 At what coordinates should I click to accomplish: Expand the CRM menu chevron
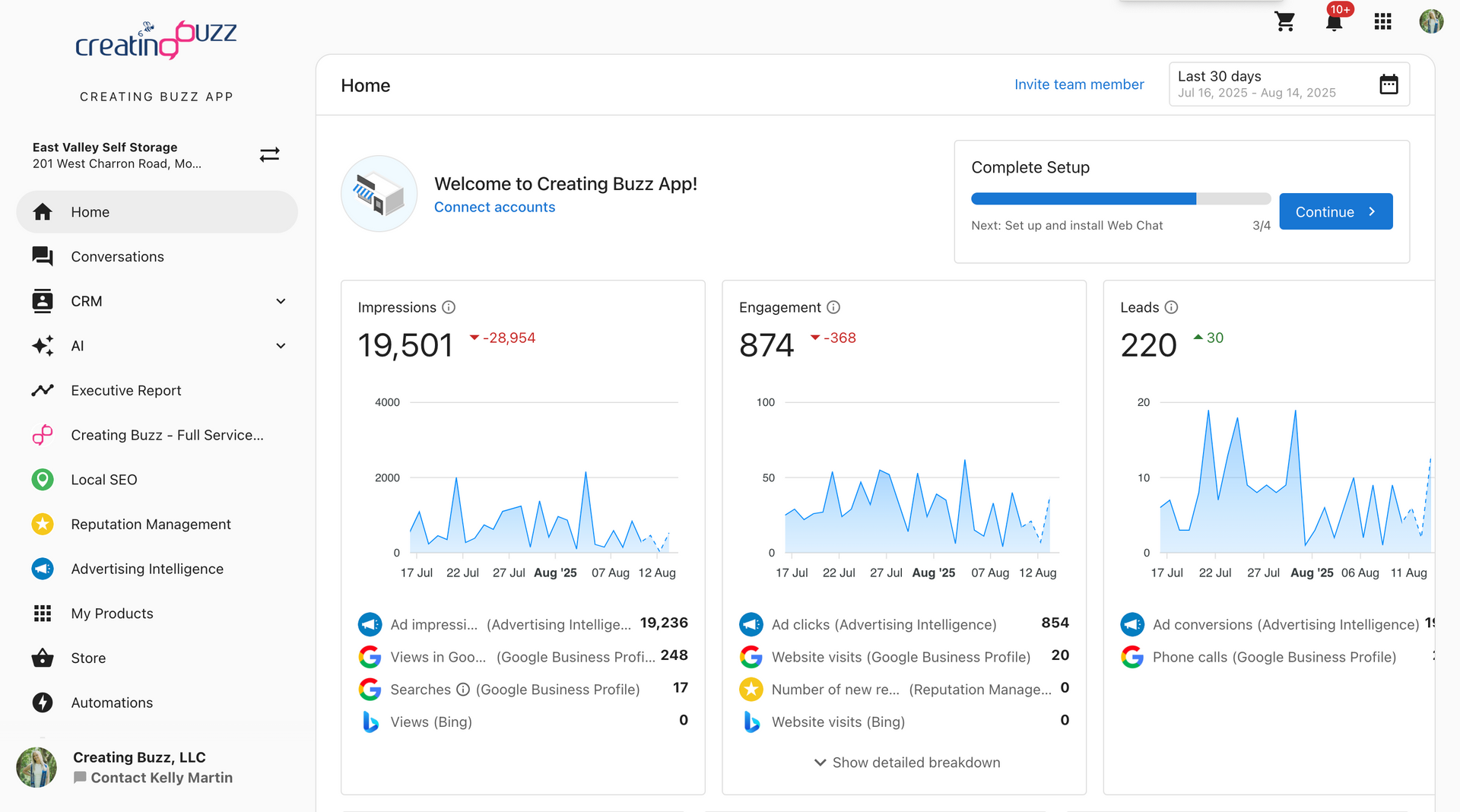pos(281,301)
